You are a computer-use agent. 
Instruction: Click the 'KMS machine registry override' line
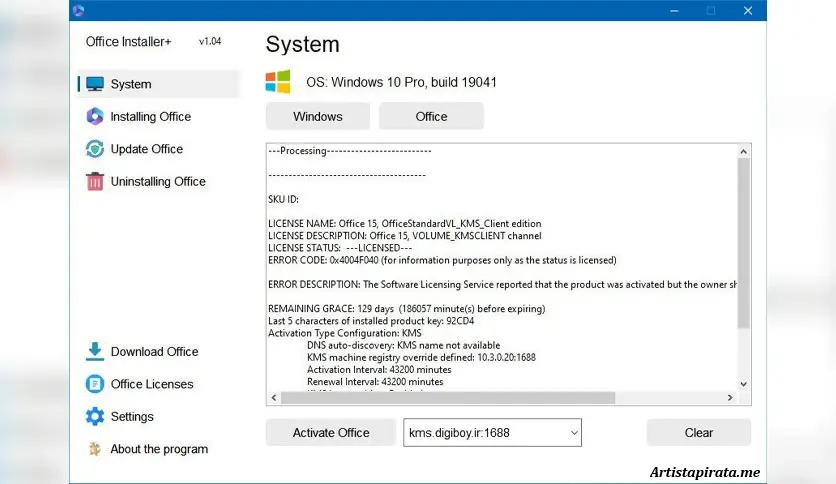click(421, 357)
